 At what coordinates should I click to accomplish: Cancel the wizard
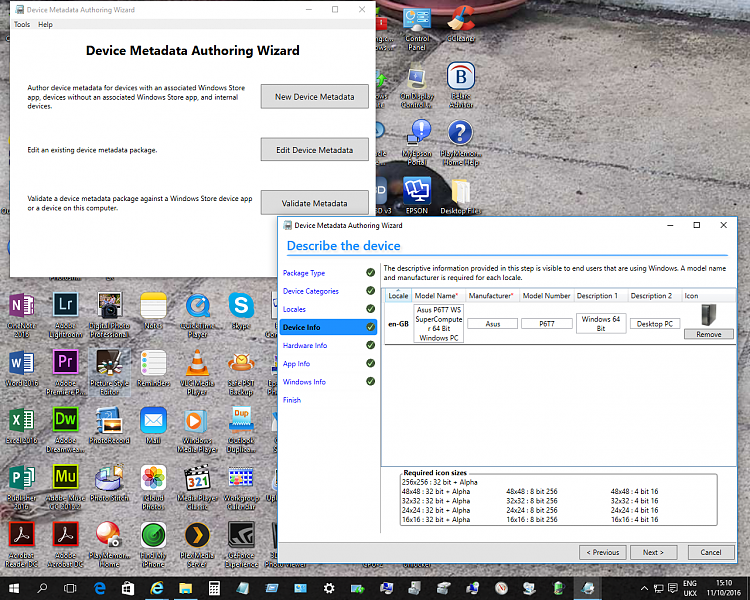pyautogui.click(x=711, y=552)
